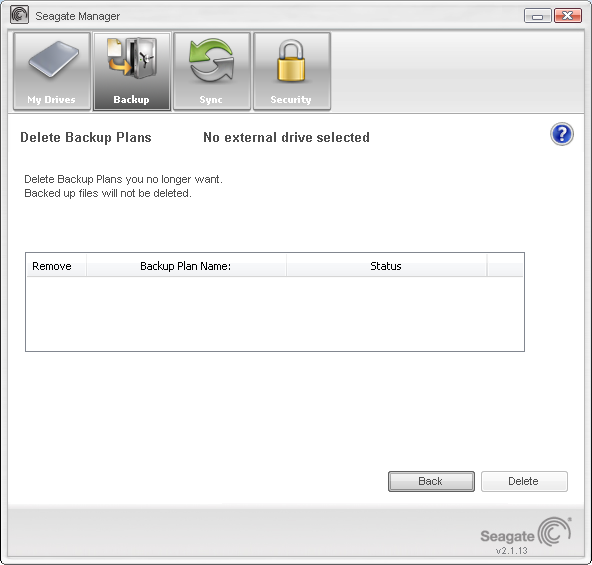Image resolution: width=592 pixels, height=565 pixels.
Task: Sort by Backup Plan Name column
Action: [x=186, y=266]
